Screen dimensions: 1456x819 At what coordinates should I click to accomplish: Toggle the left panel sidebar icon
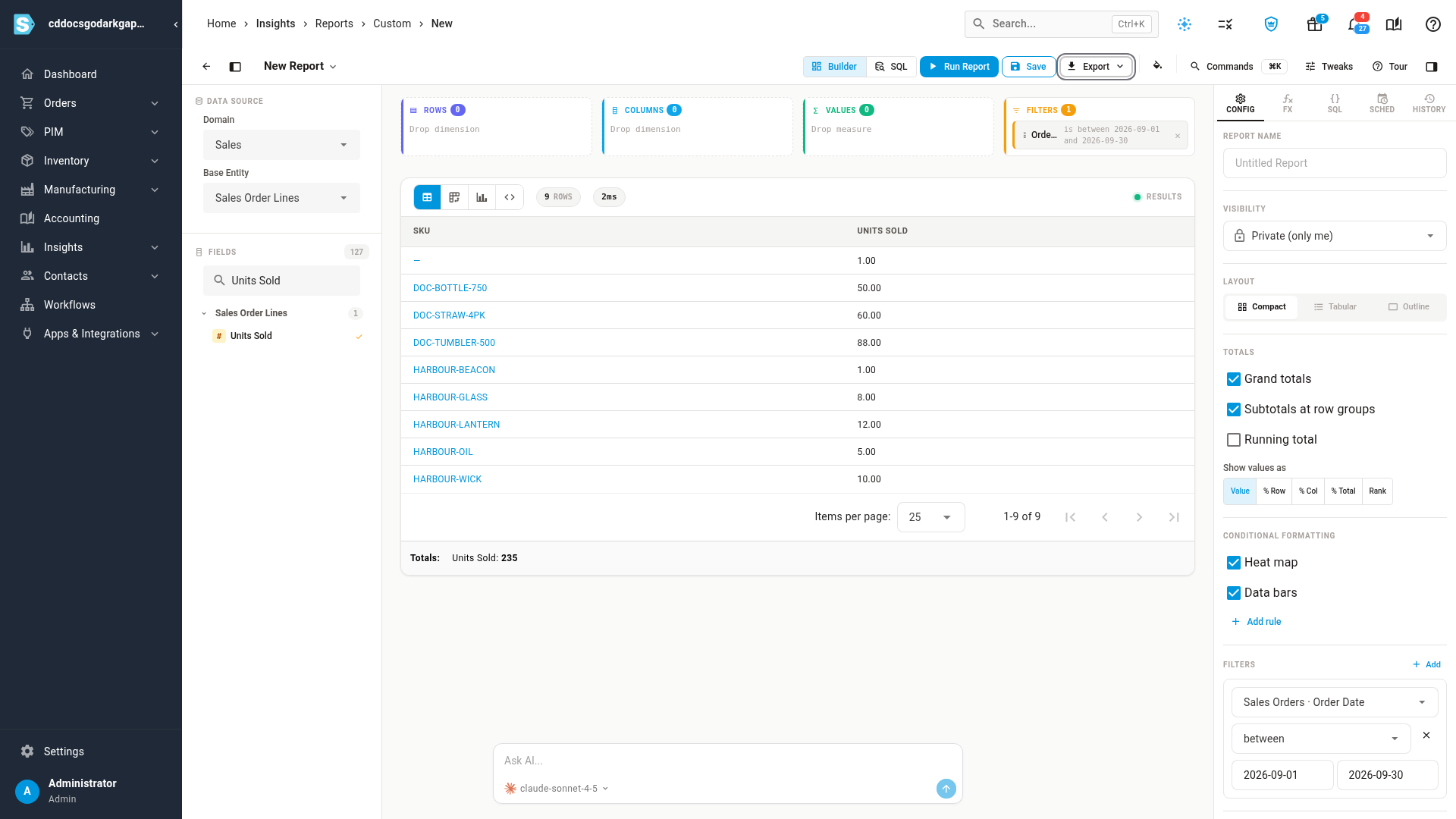(235, 67)
